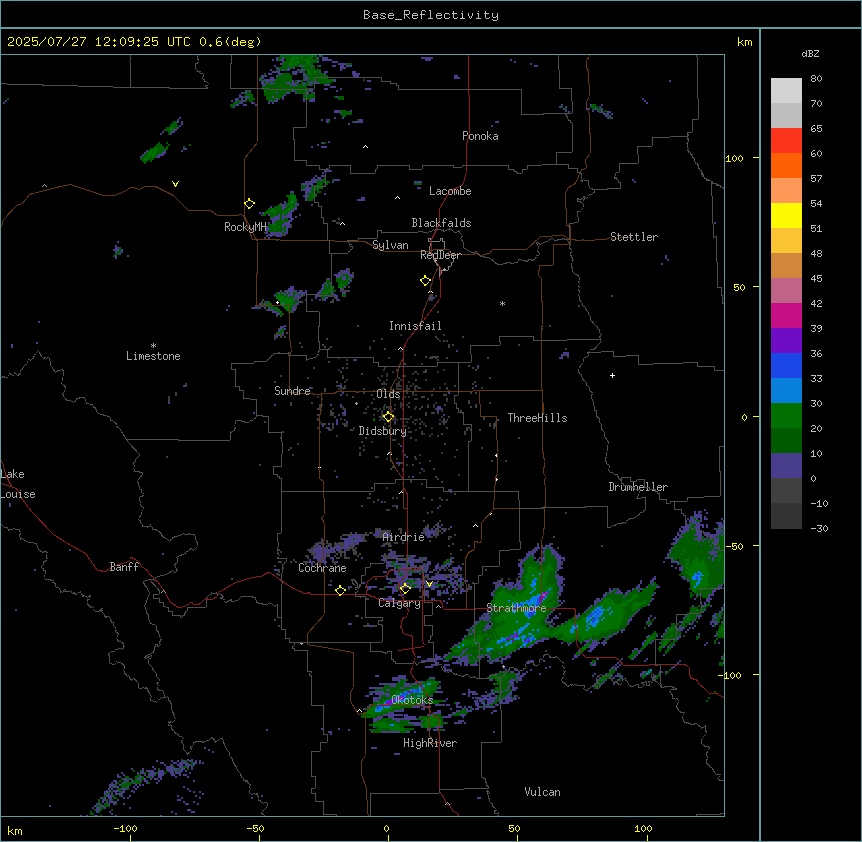The height and width of the screenshot is (842, 862).
Task: Select the lightest grey 80 dBZ legend swatch
Action: [x=786, y=90]
